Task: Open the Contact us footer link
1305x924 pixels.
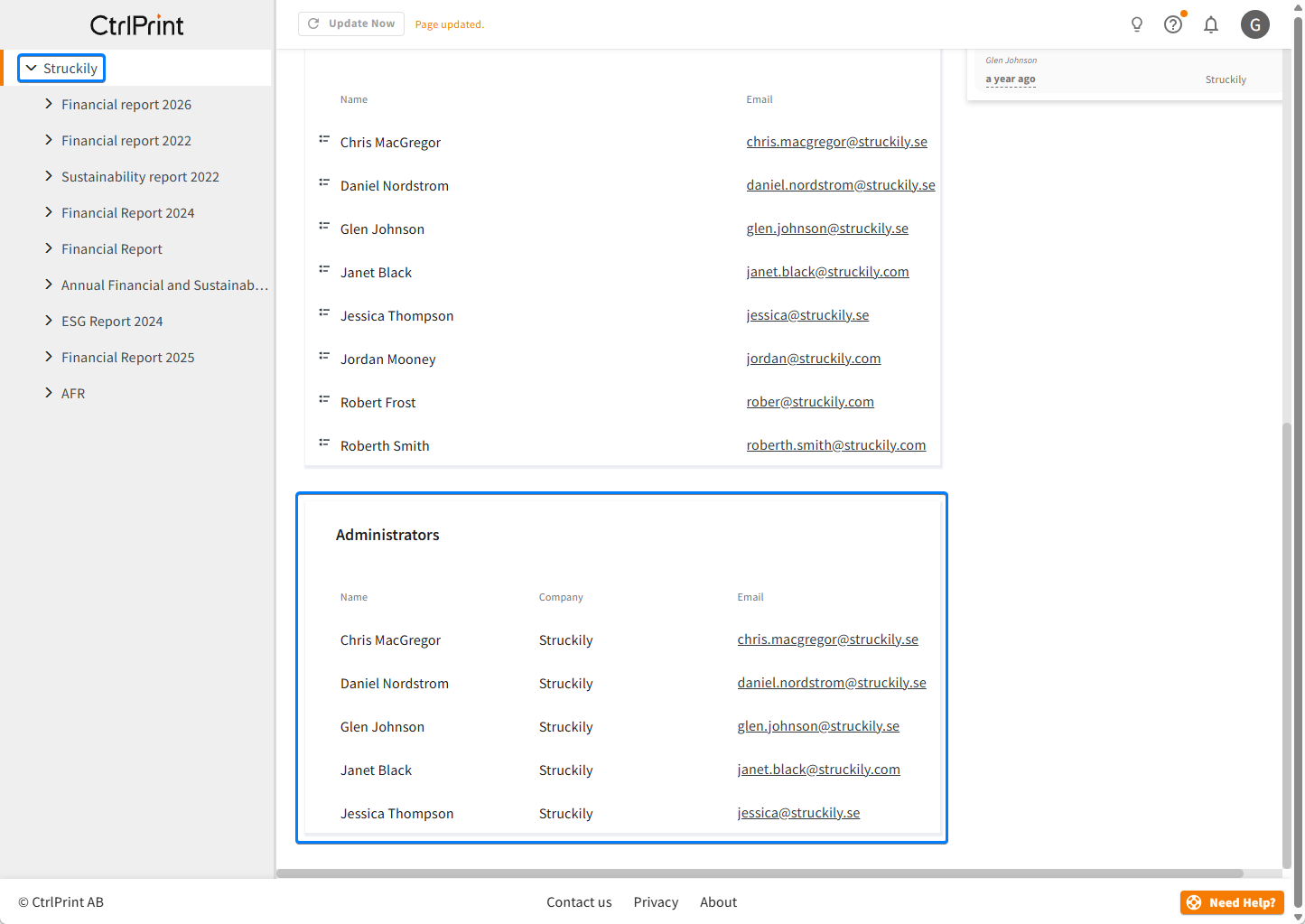Action: coord(579,902)
